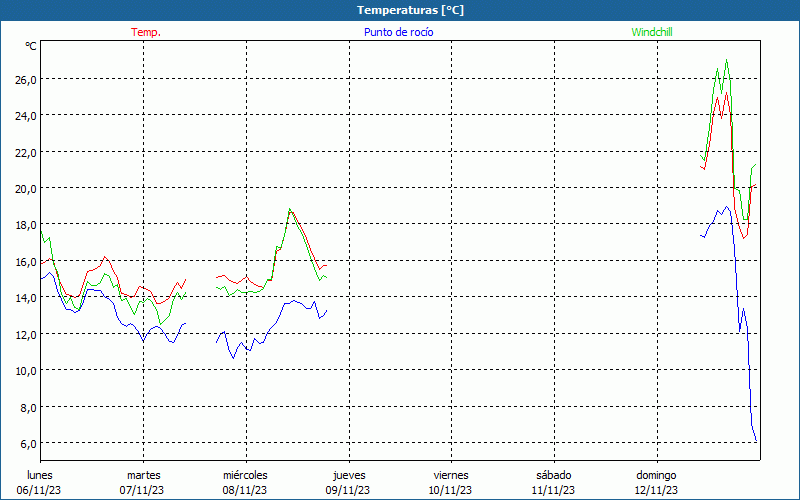This screenshot has width=800, height=500.
Task: Click the 'miércoles' day label
Action: [245, 475]
